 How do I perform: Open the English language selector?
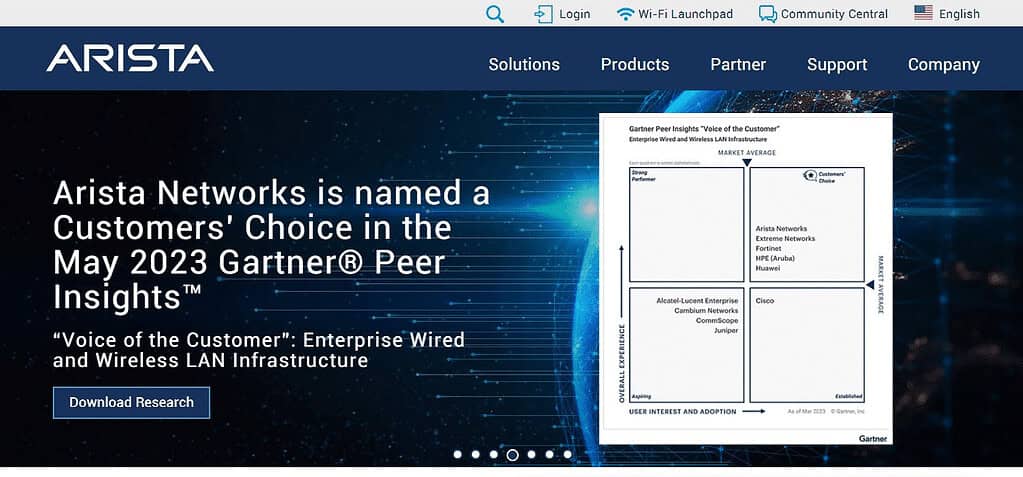point(959,14)
